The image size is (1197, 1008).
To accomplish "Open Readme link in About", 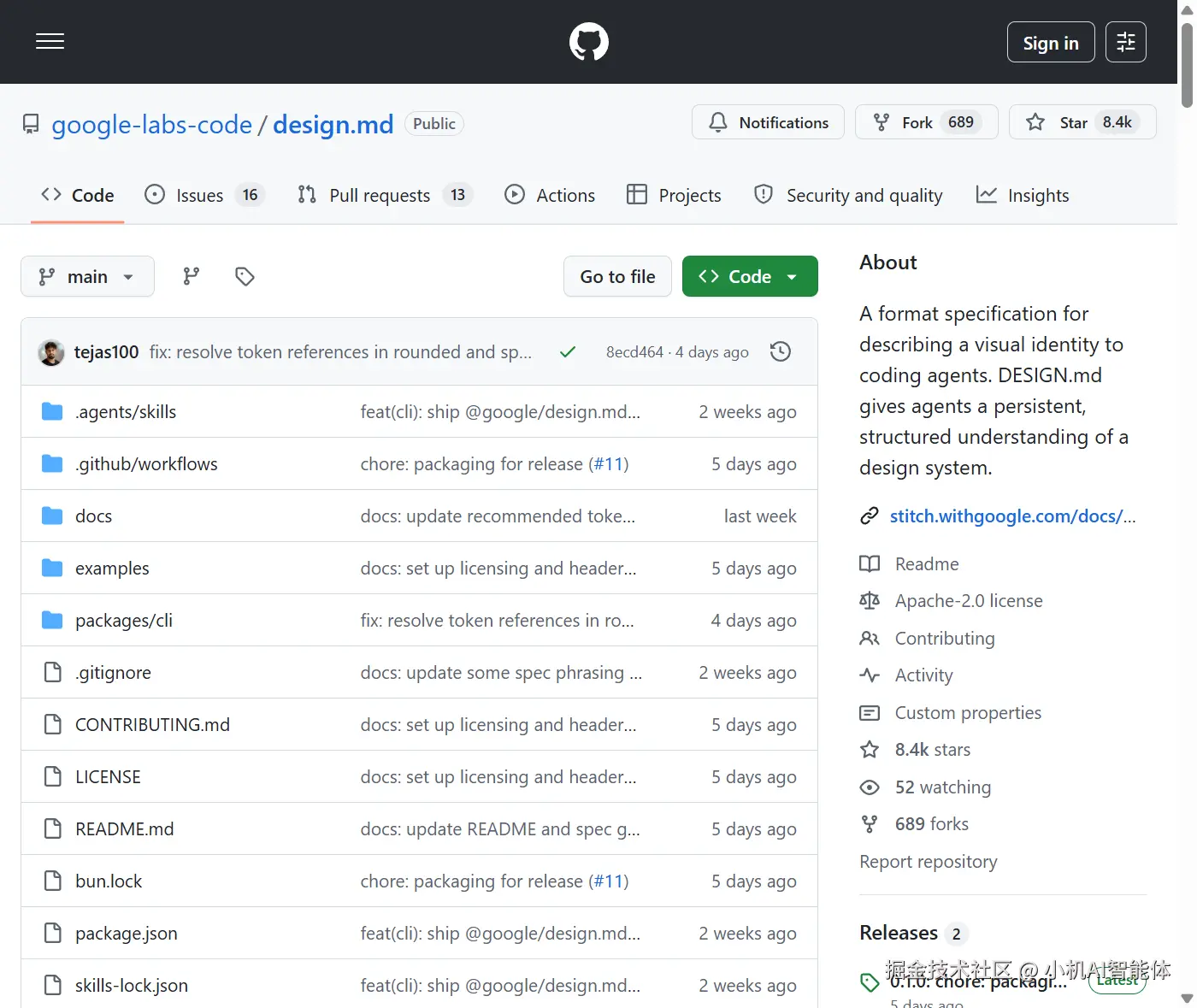I will click(927, 564).
